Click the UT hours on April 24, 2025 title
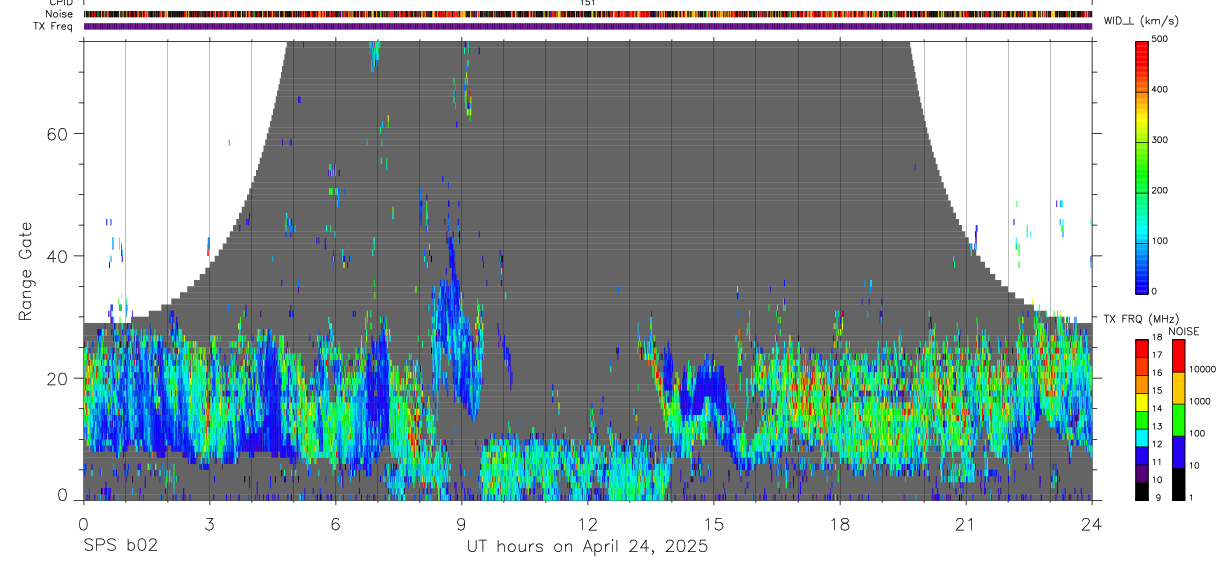Image resolution: width=1228 pixels, height=567 pixels. (x=587, y=547)
